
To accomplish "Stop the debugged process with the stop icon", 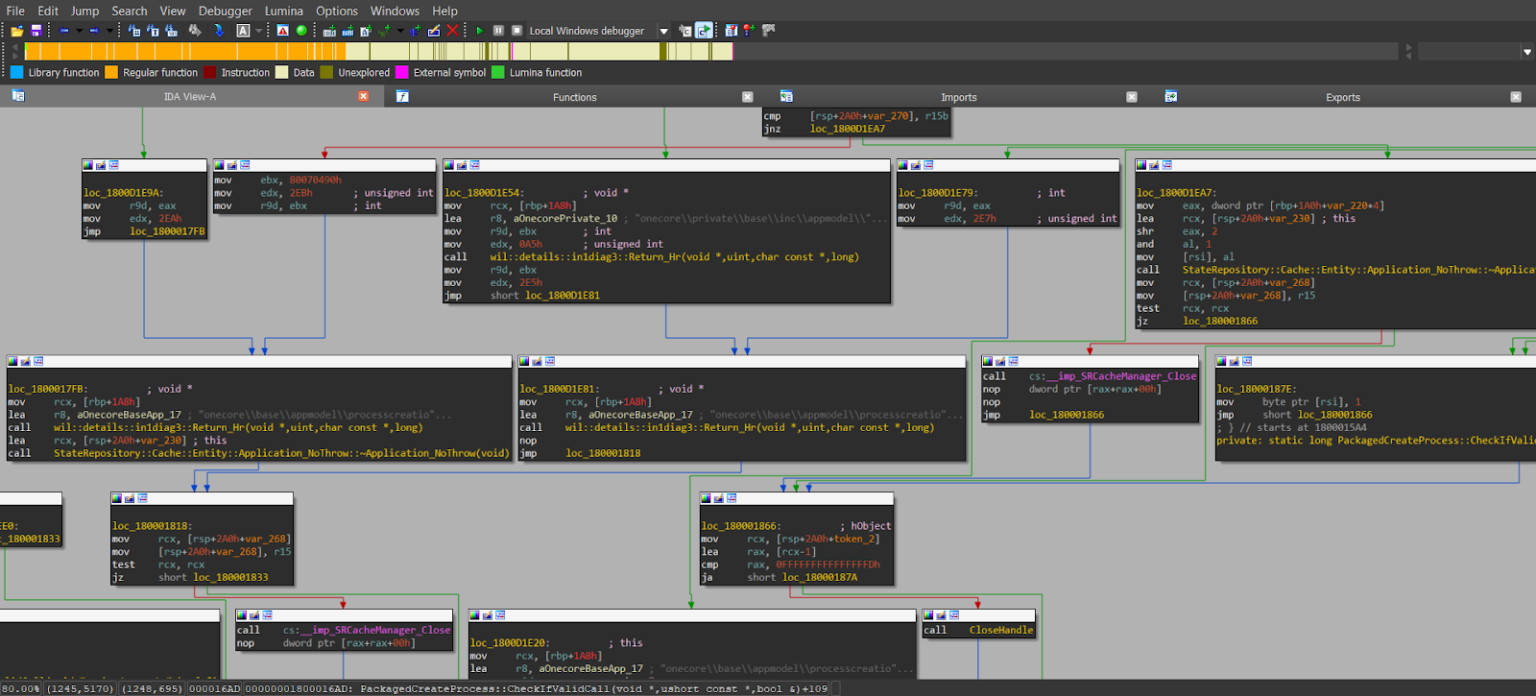I will (x=517, y=31).
